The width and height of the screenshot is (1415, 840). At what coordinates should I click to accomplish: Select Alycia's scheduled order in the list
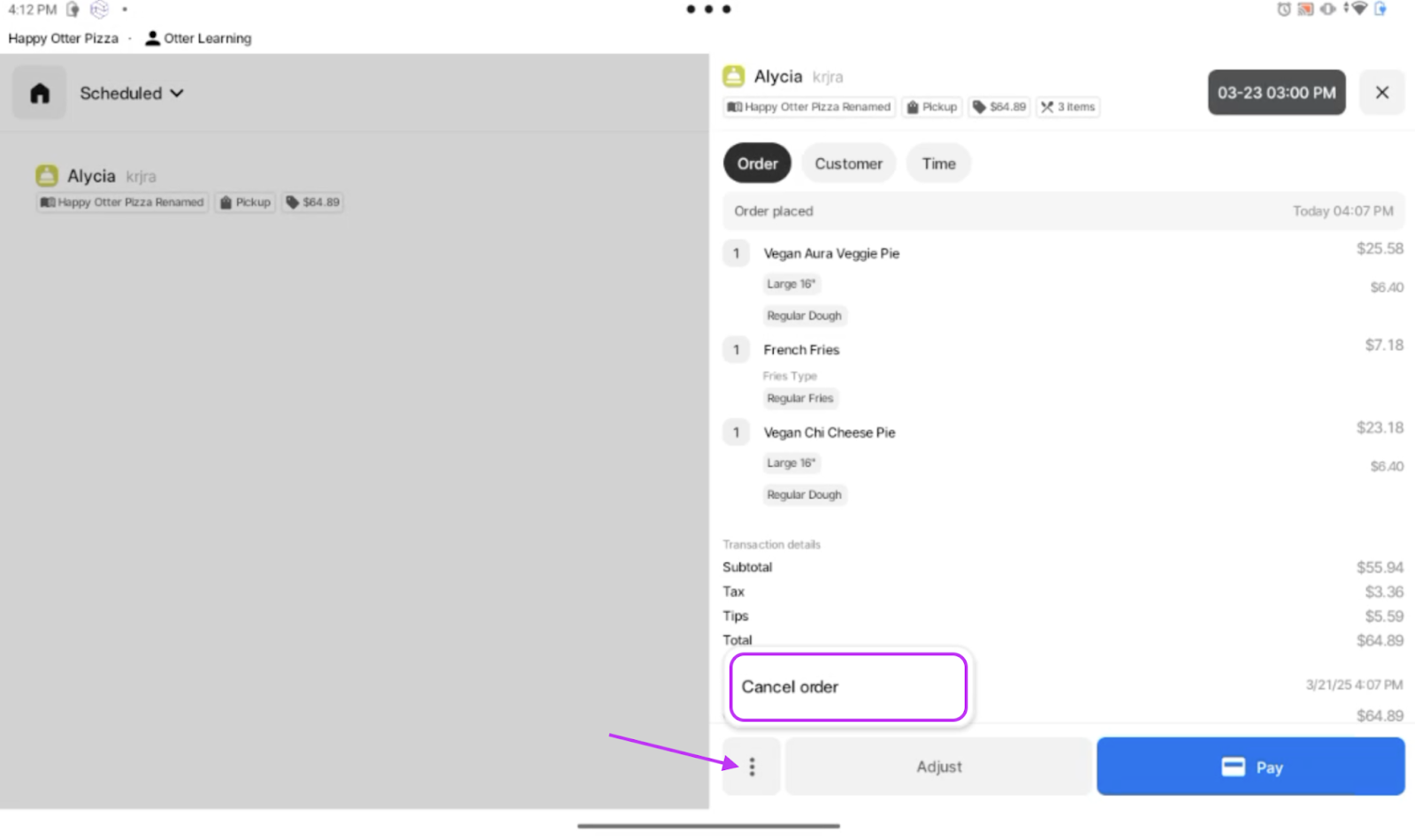tap(190, 188)
